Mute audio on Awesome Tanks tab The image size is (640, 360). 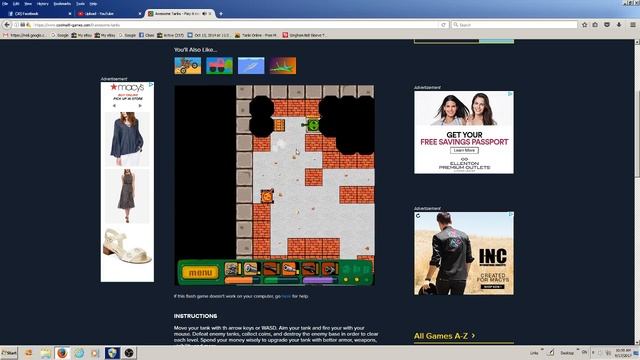click(204, 13)
